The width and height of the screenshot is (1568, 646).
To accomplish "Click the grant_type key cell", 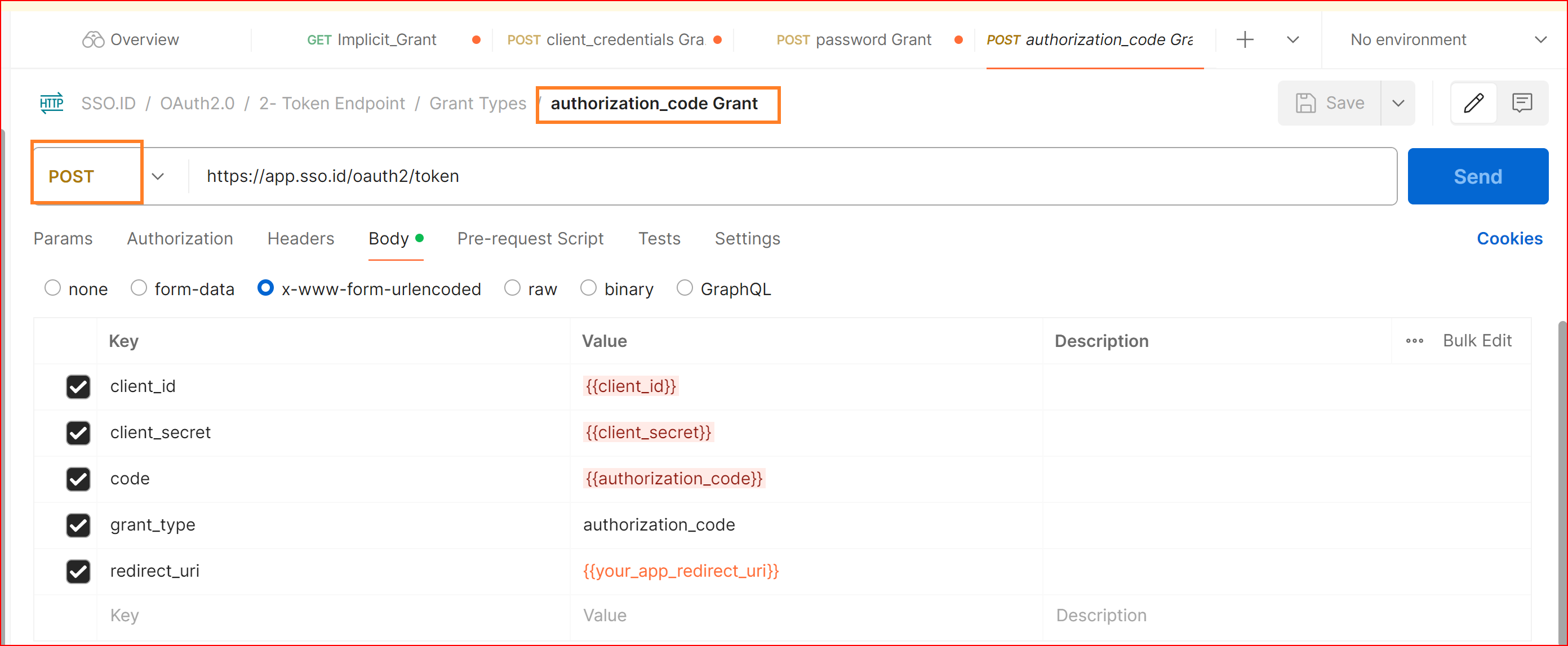I will 334,525.
